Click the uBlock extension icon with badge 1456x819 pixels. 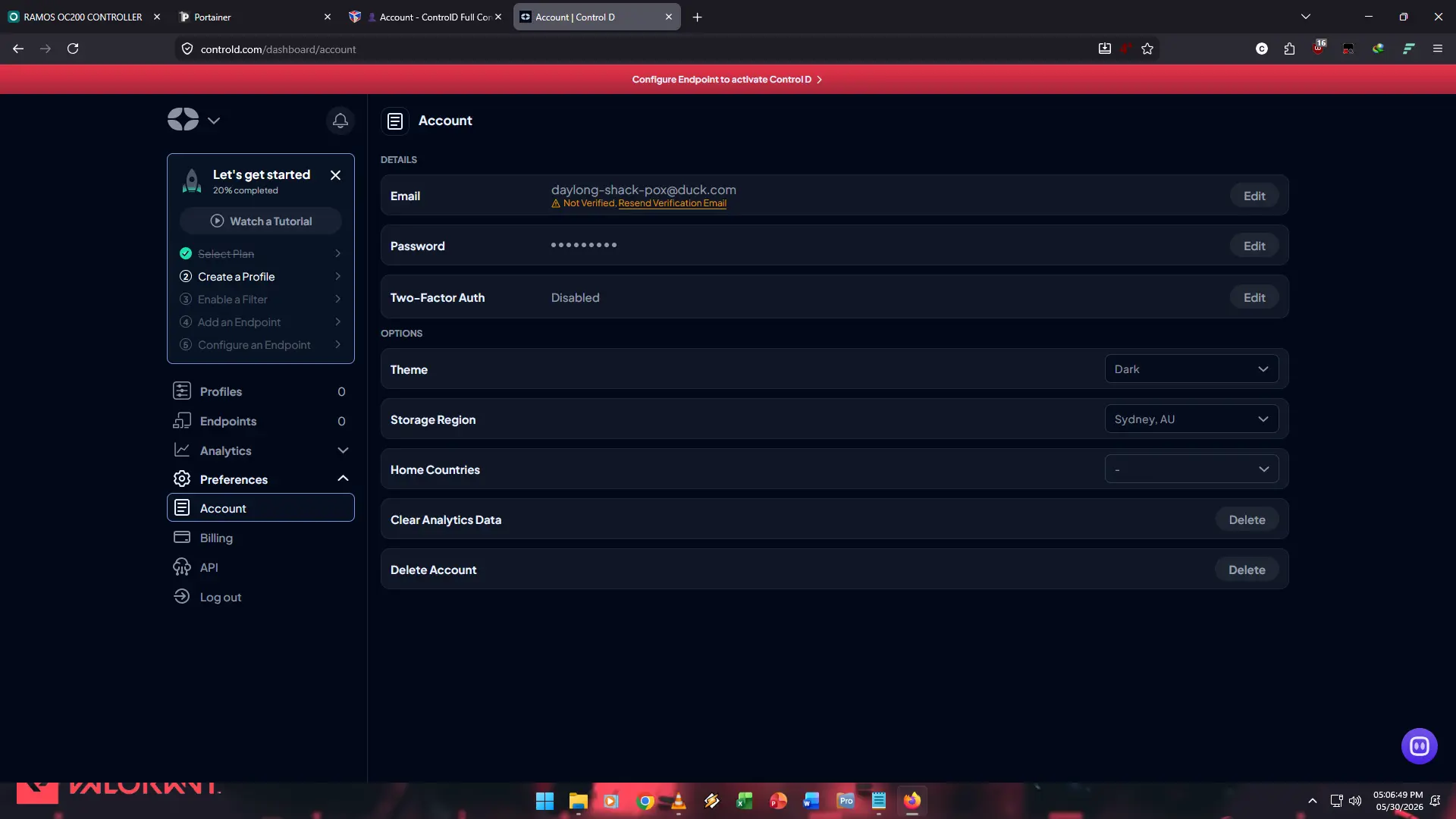[1319, 48]
